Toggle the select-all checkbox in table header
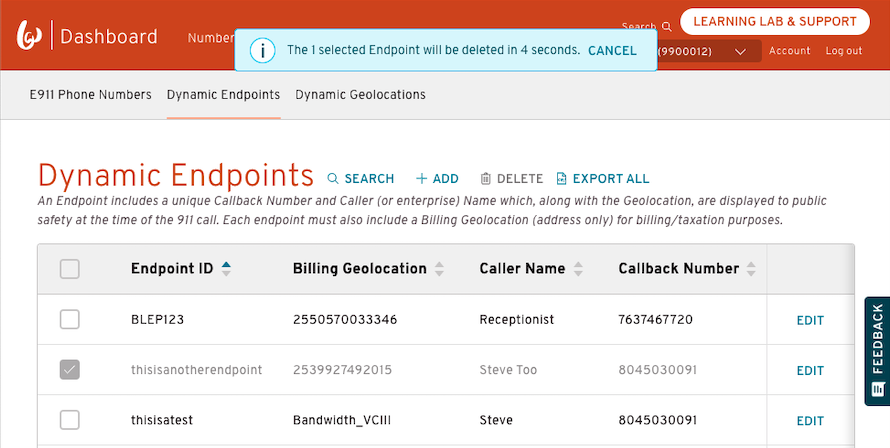This screenshot has height=448, width=890. [70, 269]
